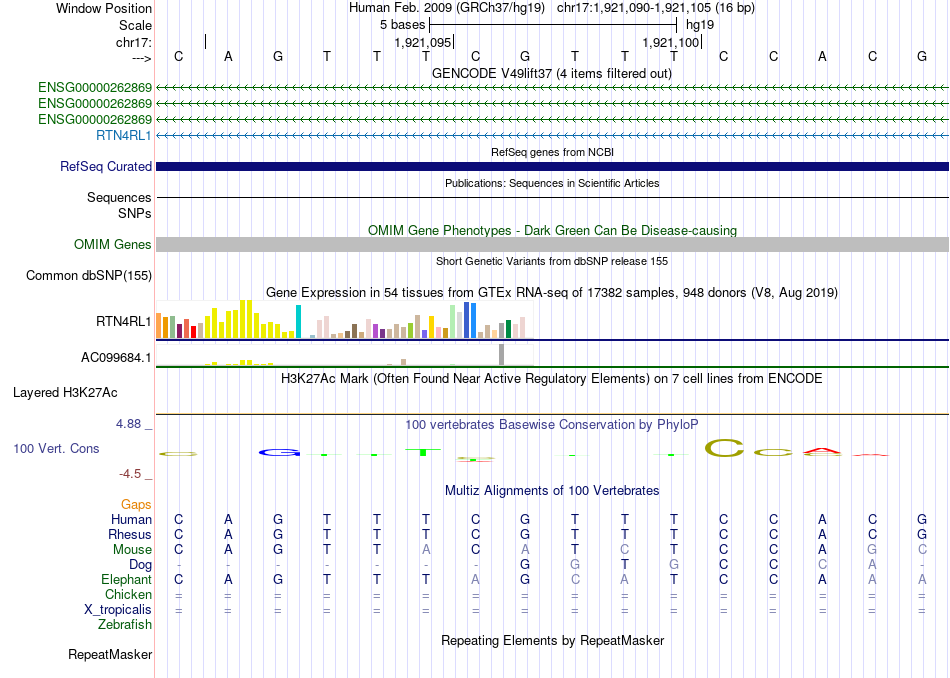The width and height of the screenshot is (950, 678).
Task: Open OMIM Gene Phenotypes track title
Action: tap(552, 230)
